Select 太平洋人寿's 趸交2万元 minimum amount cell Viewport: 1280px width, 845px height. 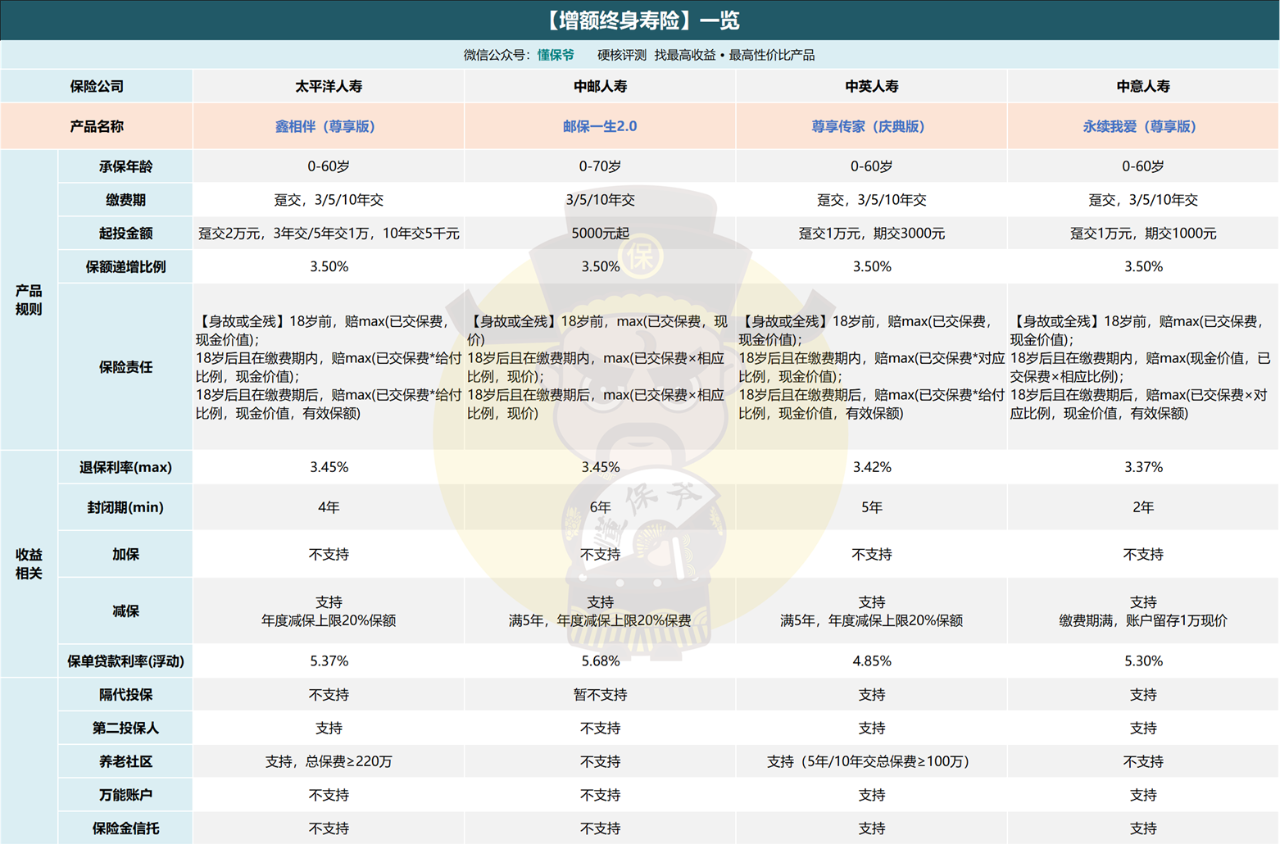[329, 233]
